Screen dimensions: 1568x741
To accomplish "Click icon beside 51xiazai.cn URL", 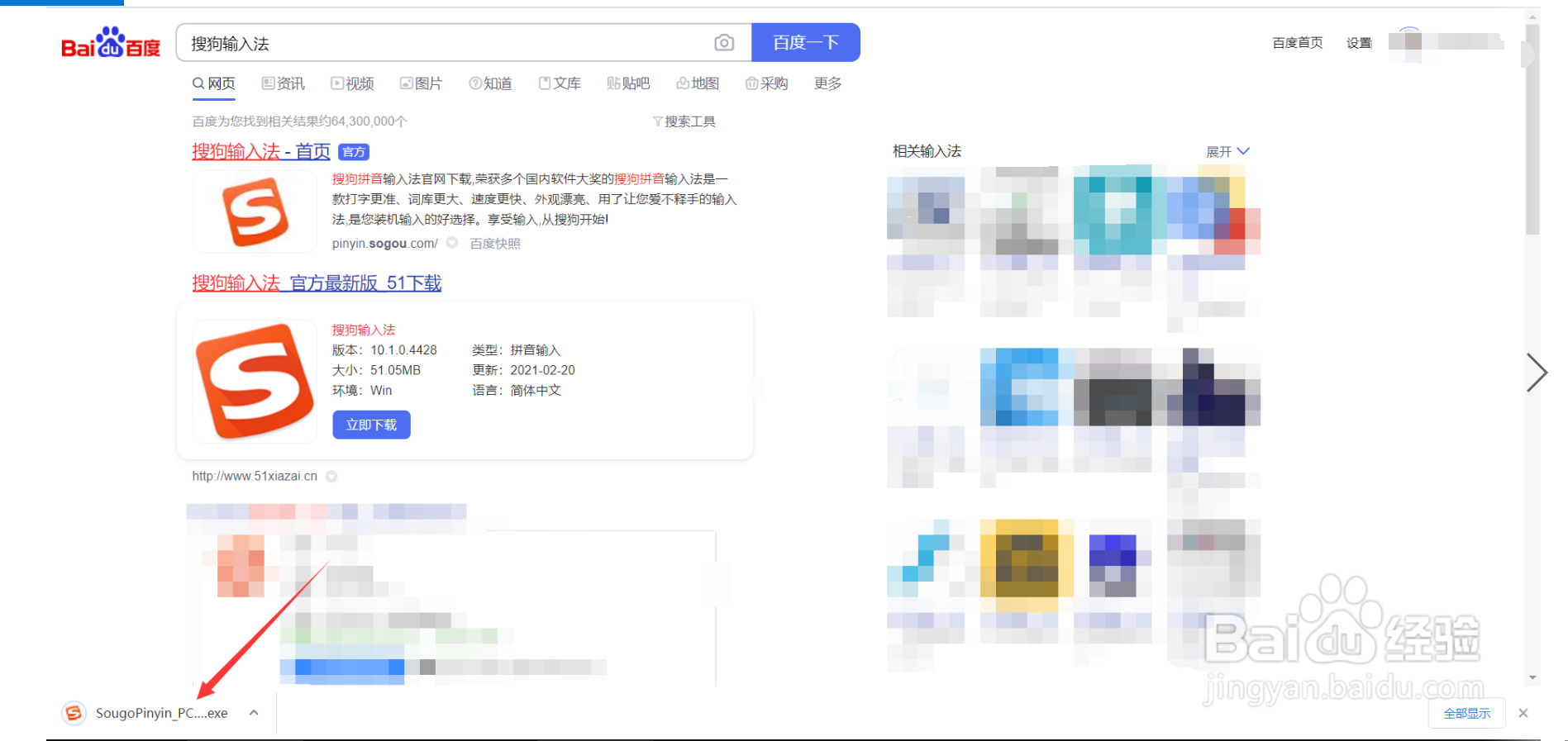I will [x=331, y=476].
